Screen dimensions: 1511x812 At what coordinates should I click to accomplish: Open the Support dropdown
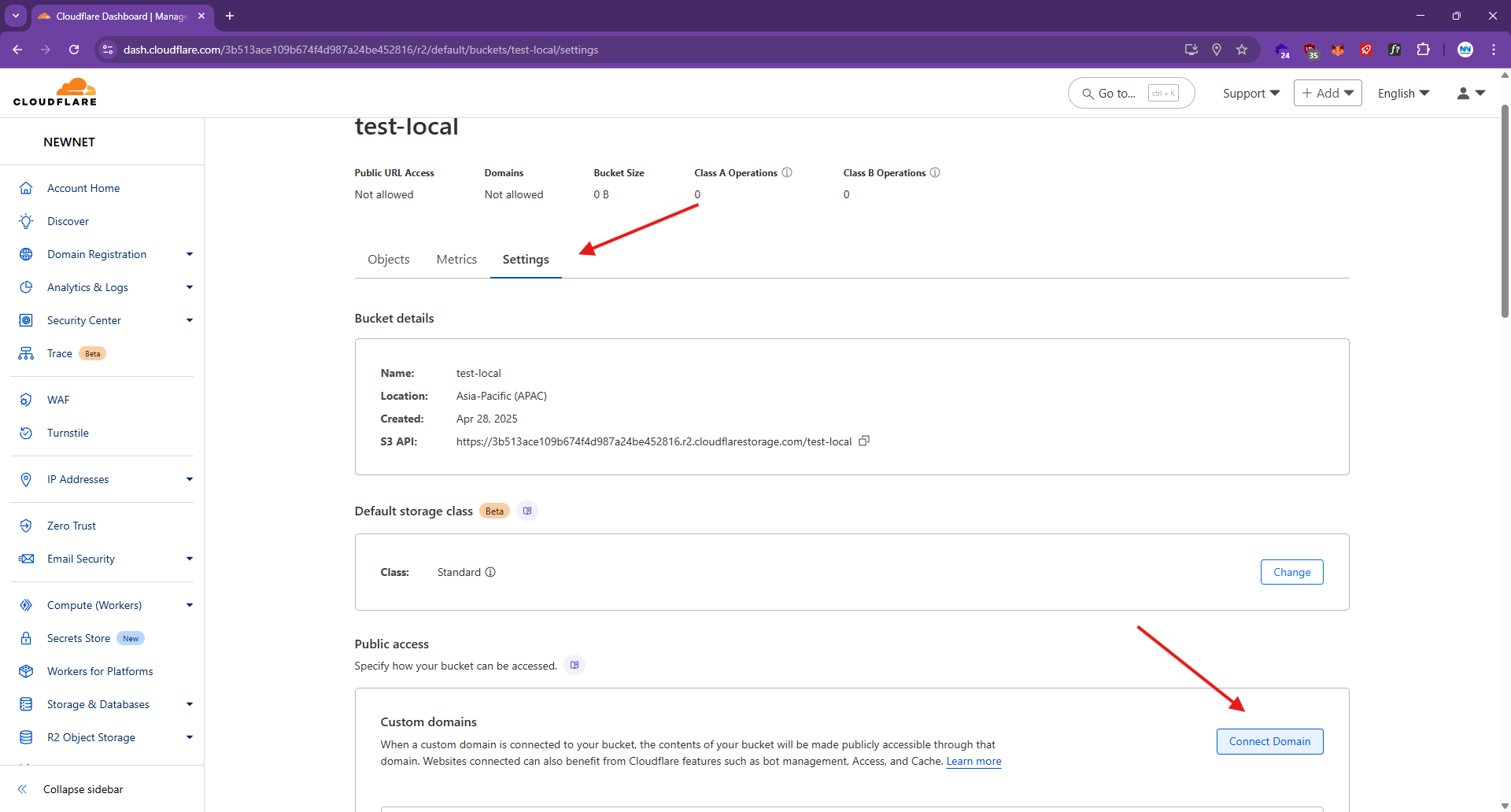click(x=1251, y=93)
